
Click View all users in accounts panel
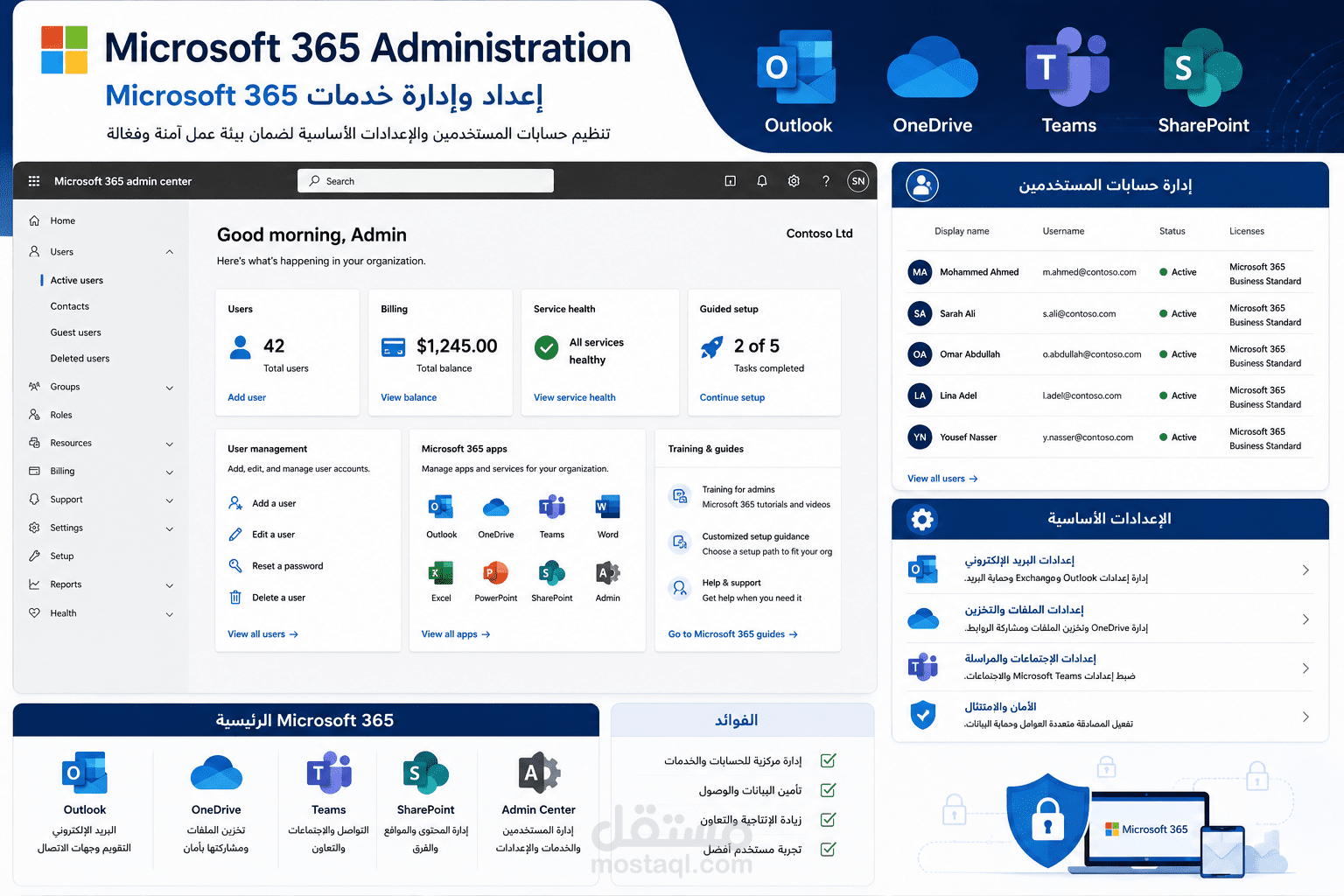[942, 479]
